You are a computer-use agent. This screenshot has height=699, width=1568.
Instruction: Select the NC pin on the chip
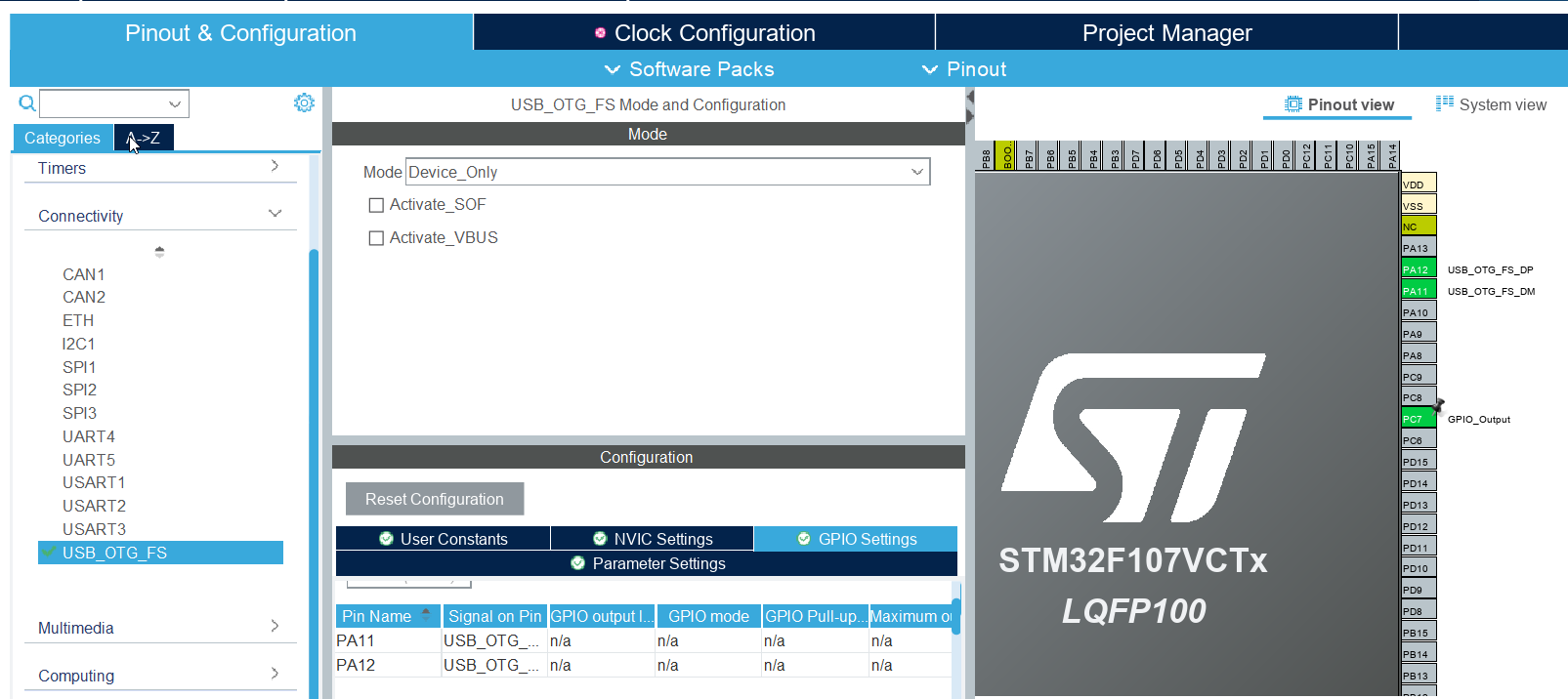pos(1419,226)
